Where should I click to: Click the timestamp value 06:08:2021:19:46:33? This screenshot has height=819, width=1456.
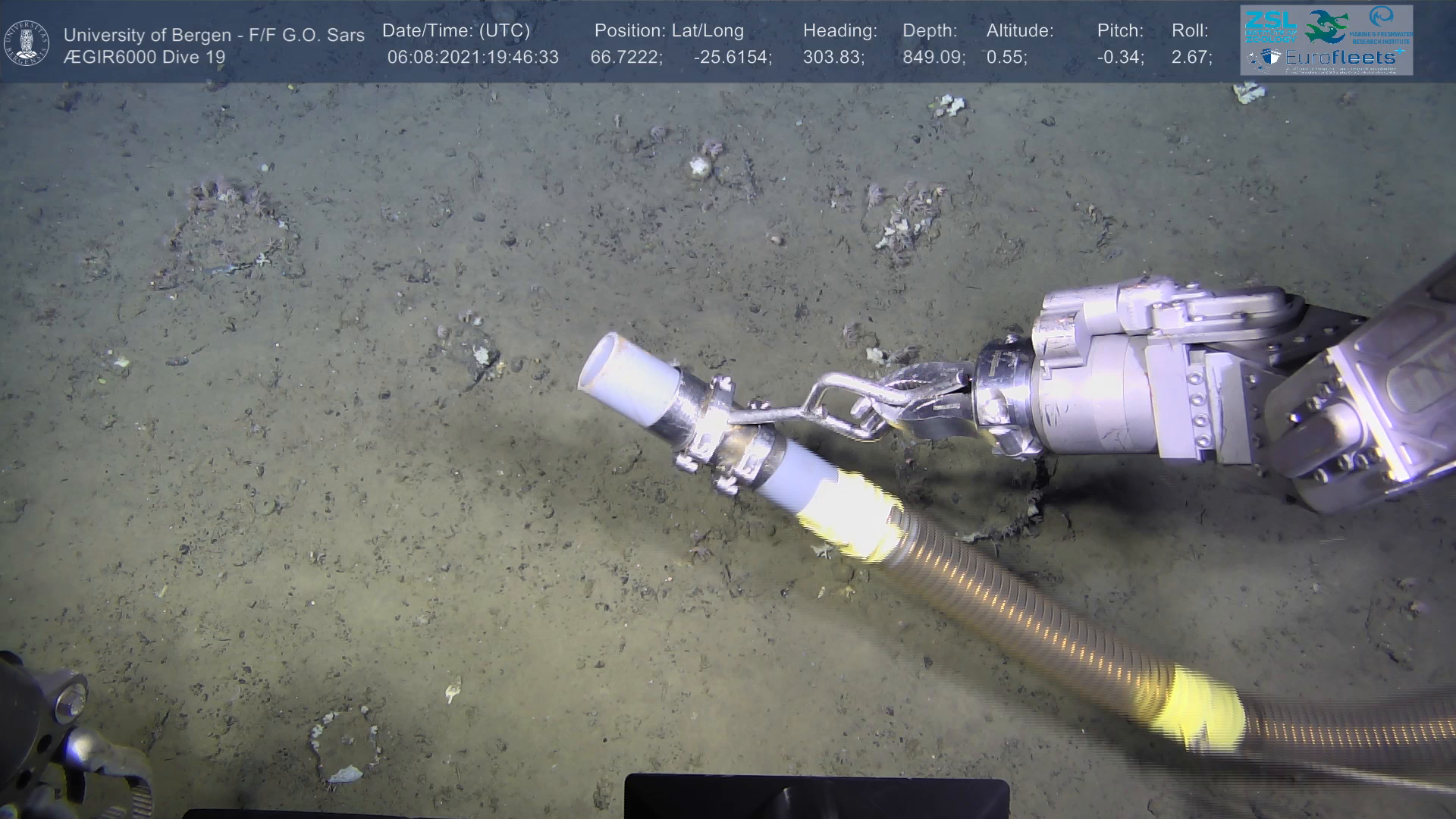[x=472, y=57]
